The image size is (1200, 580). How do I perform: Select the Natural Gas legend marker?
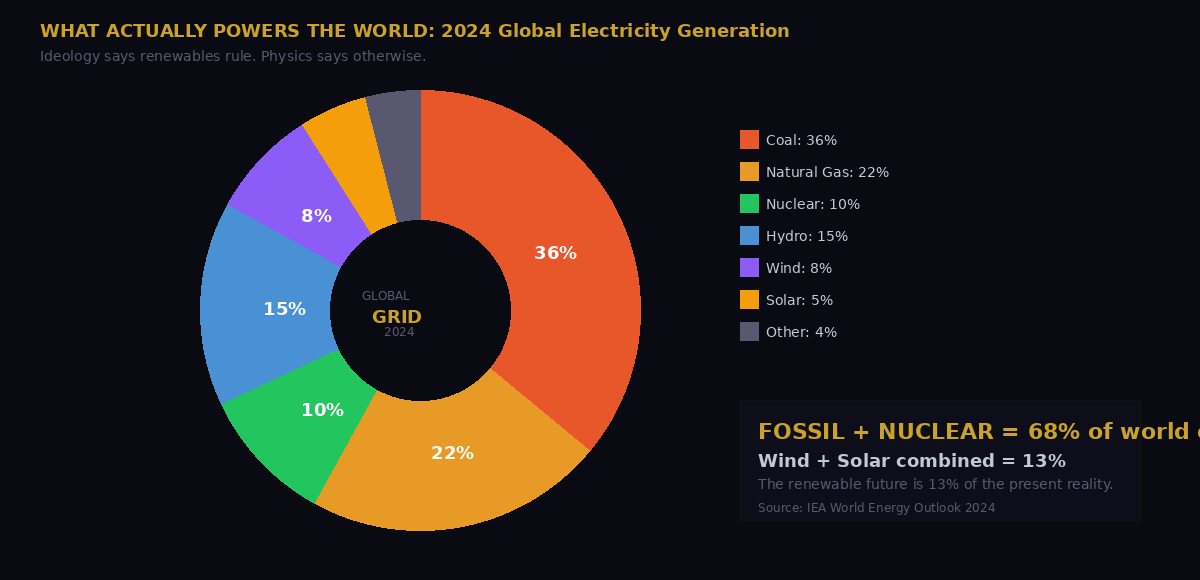tap(746, 172)
